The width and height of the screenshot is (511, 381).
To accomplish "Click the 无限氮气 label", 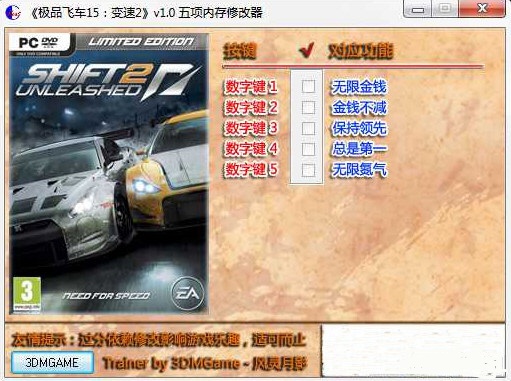I will (359, 170).
